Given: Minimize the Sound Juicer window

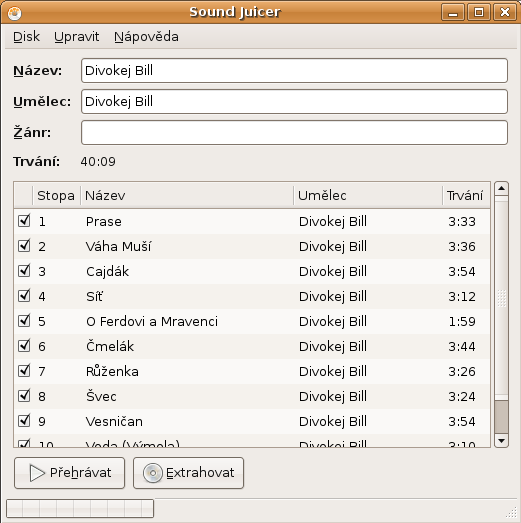Looking at the screenshot, I should tap(453, 13).
